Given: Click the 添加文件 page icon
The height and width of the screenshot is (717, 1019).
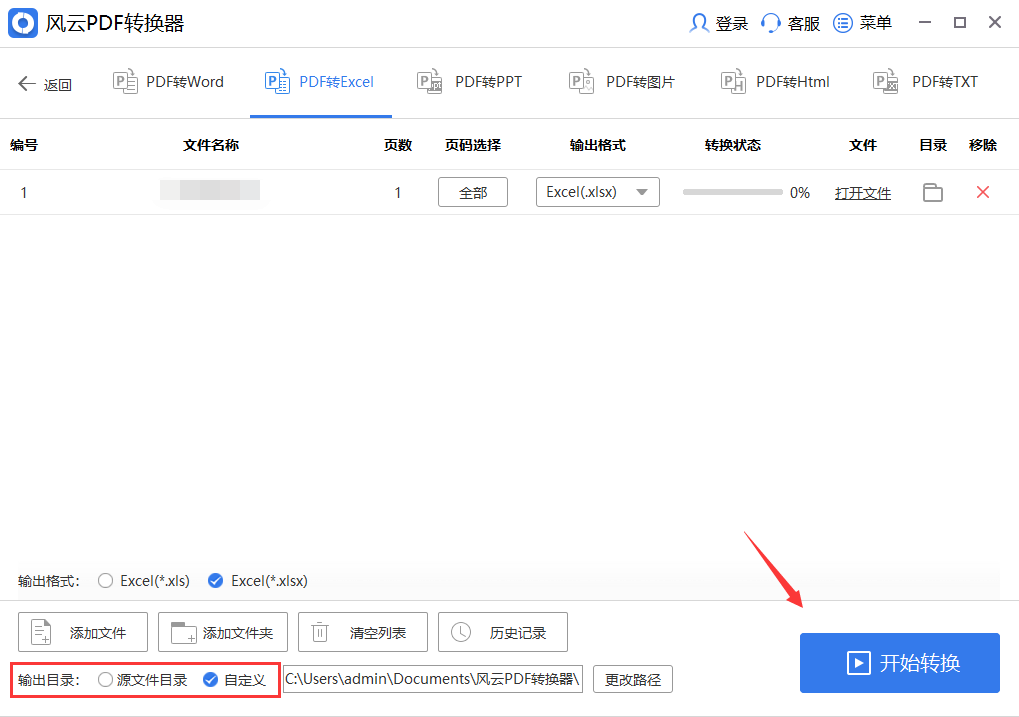Looking at the screenshot, I should (x=42, y=632).
